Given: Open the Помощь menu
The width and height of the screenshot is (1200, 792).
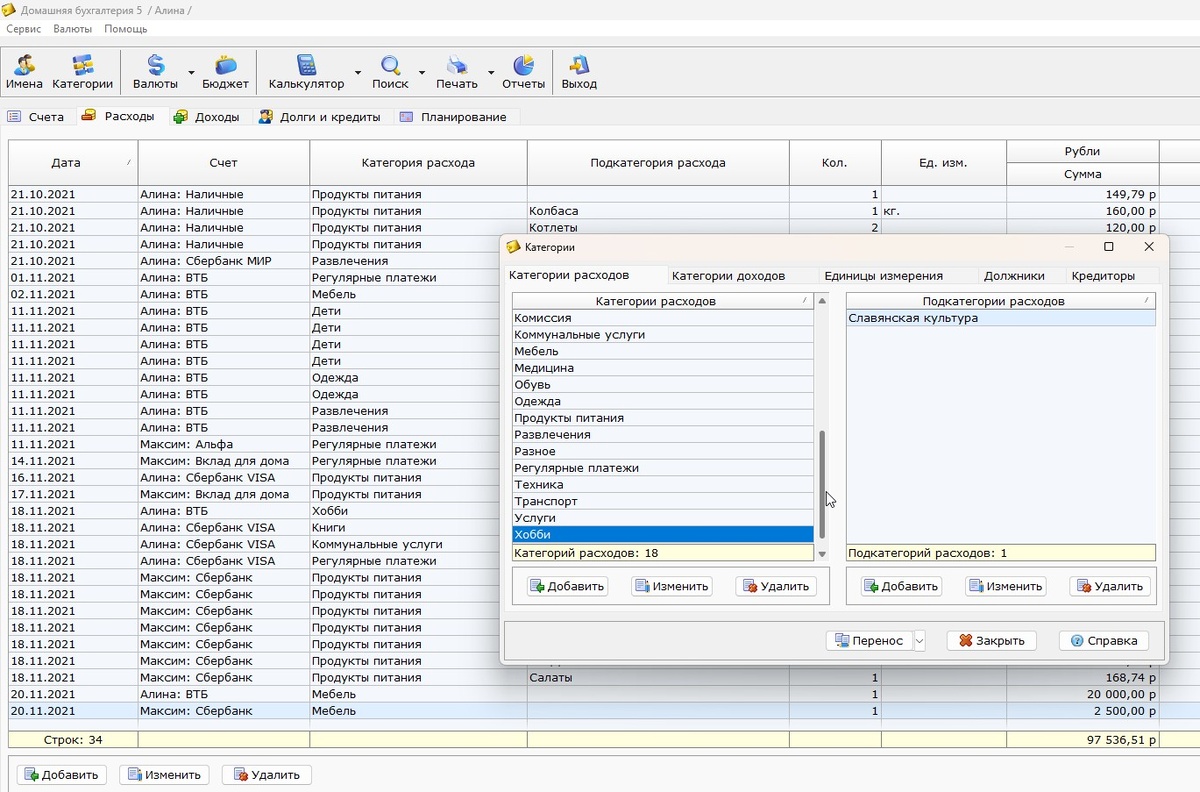Looking at the screenshot, I should 125,29.
